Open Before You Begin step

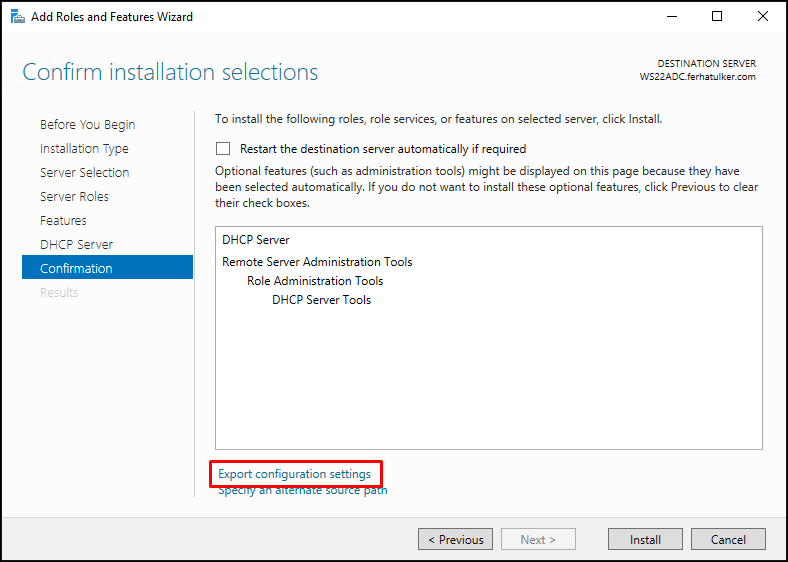(87, 125)
